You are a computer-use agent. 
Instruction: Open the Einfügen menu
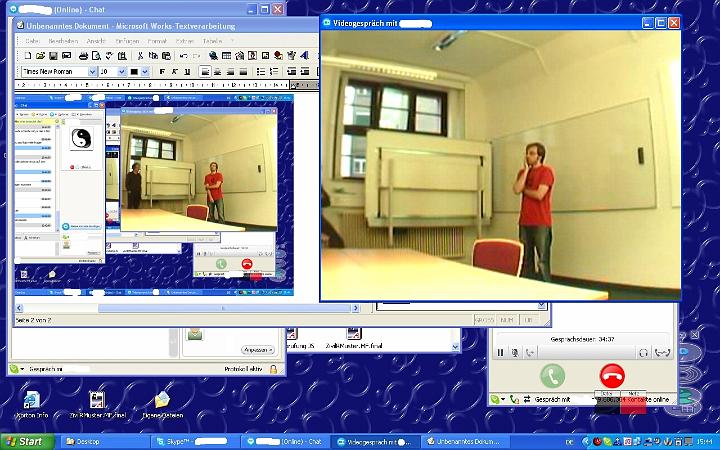coord(127,41)
